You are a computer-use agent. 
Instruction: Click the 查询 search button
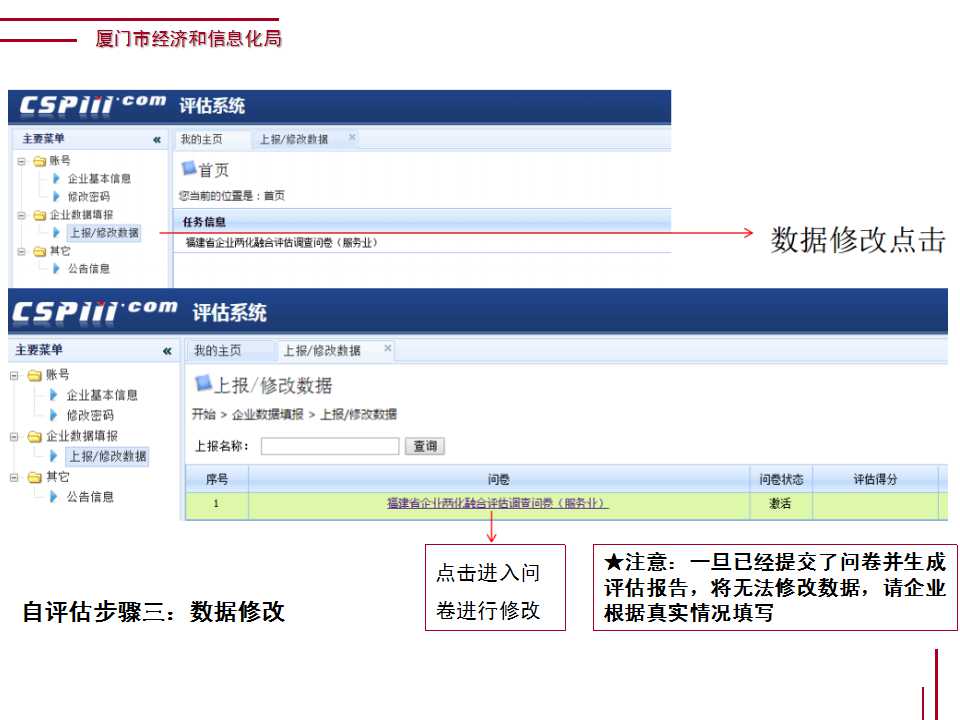(x=426, y=446)
